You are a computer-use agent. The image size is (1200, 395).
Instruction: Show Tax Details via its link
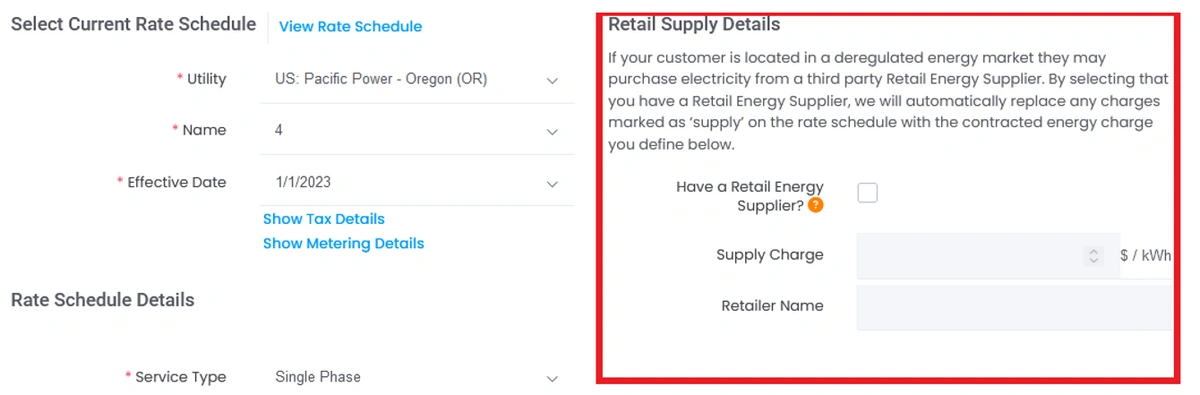[x=324, y=218]
